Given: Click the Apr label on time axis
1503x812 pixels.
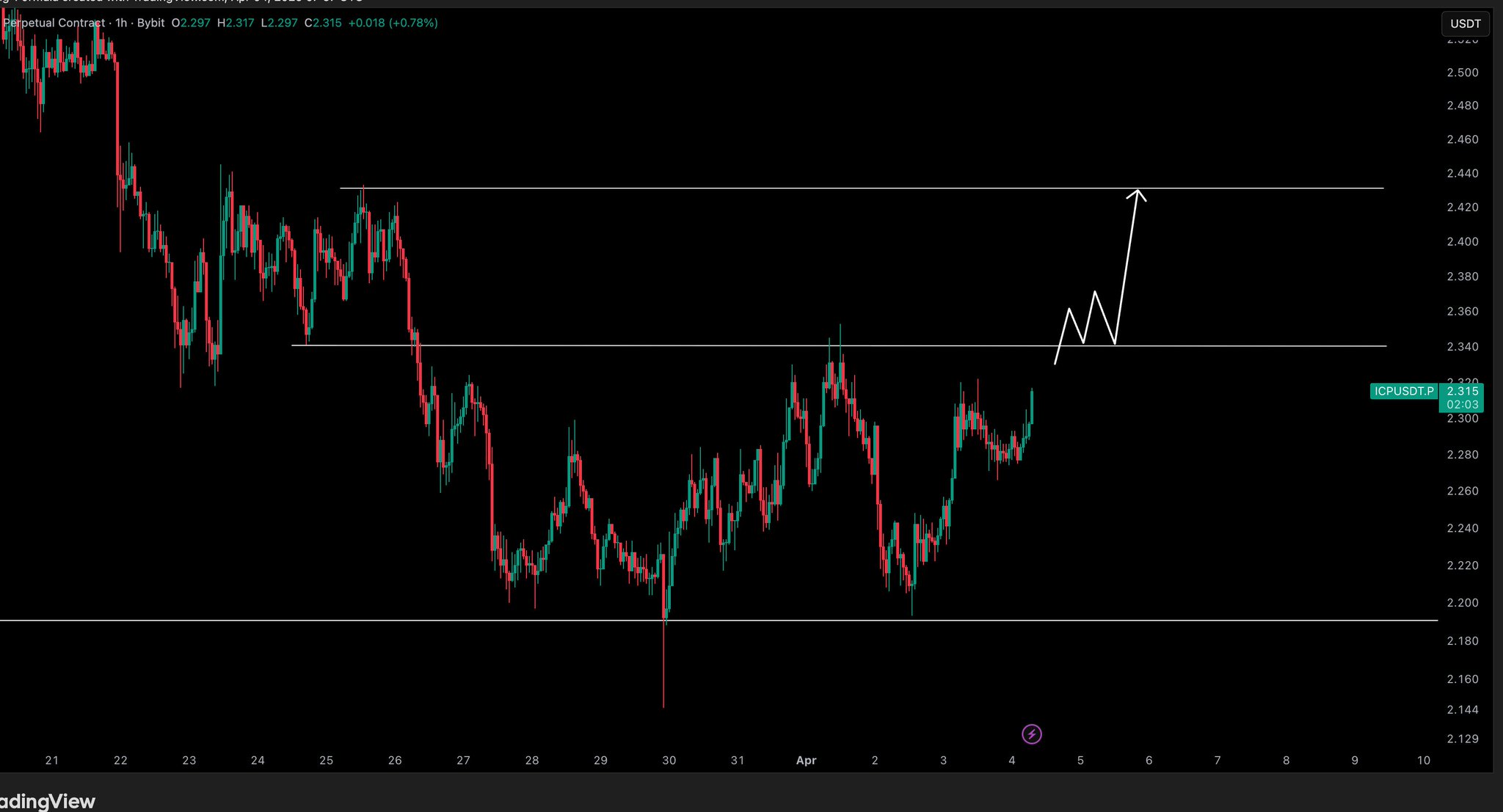Looking at the screenshot, I should pos(806,761).
